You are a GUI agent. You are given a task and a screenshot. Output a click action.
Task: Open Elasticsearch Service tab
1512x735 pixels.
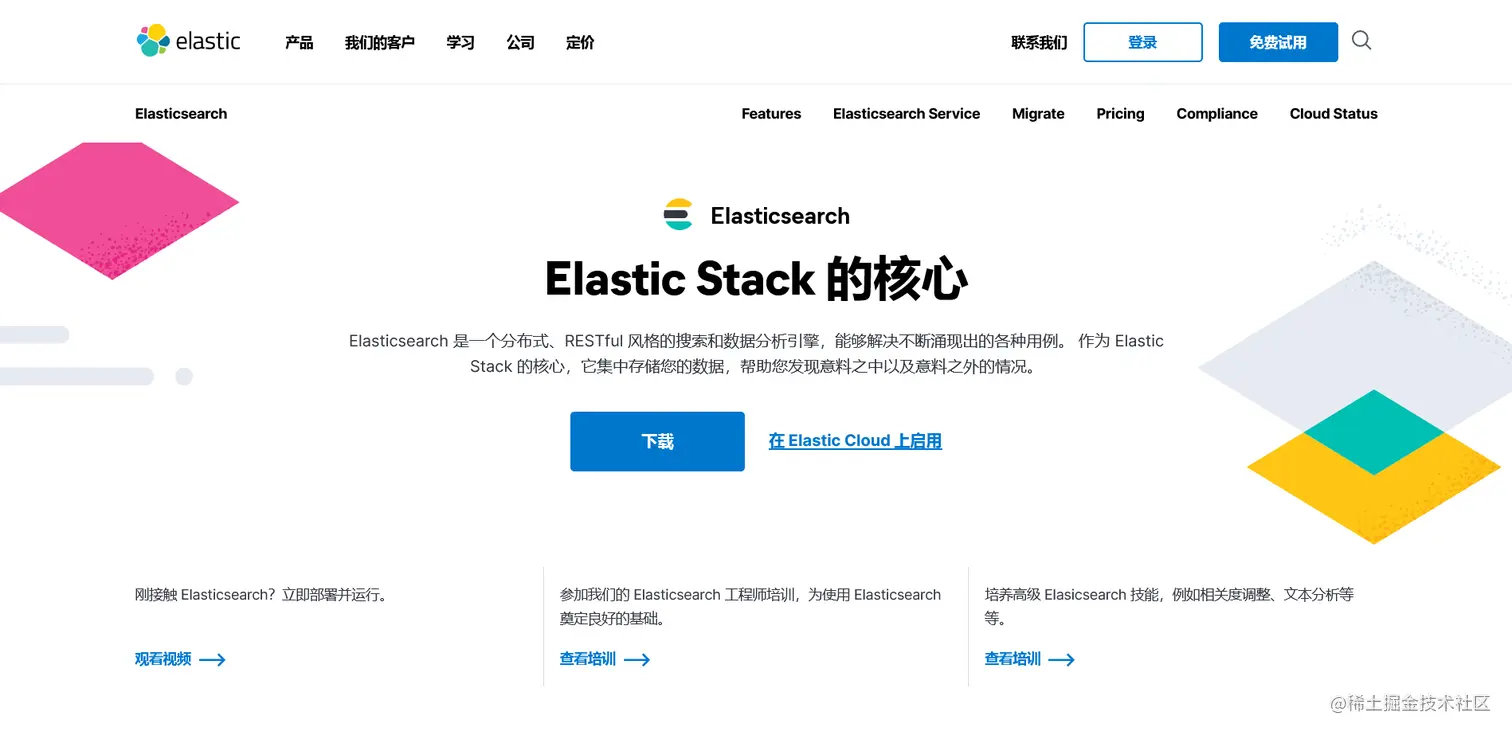tap(906, 114)
